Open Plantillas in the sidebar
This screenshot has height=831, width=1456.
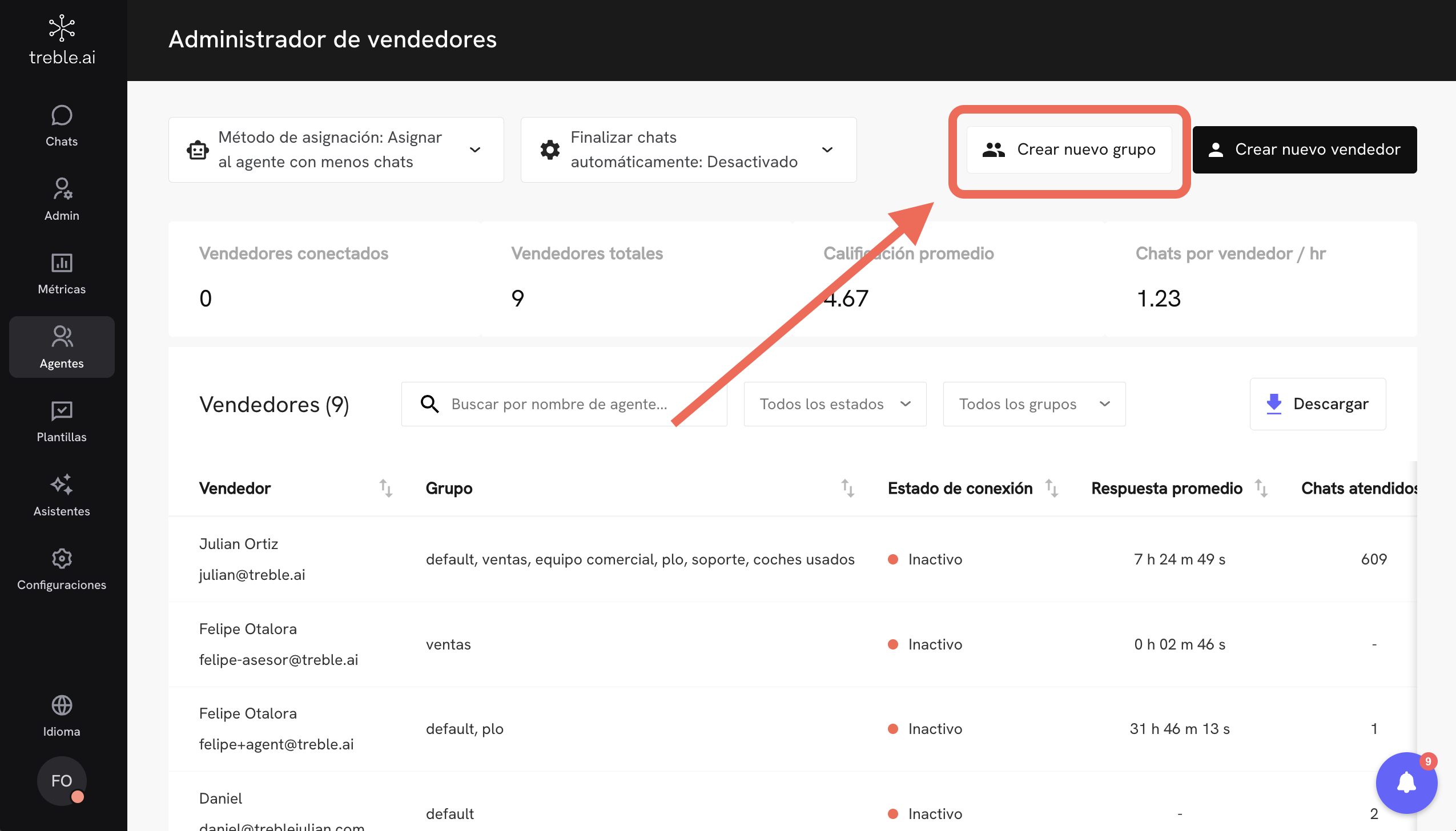click(x=62, y=421)
